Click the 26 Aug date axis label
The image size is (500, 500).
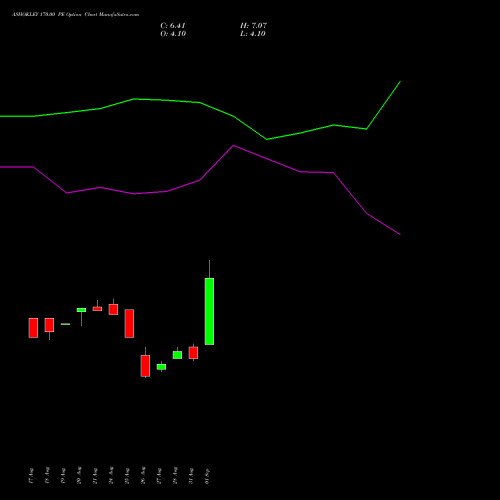(x=143, y=475)
